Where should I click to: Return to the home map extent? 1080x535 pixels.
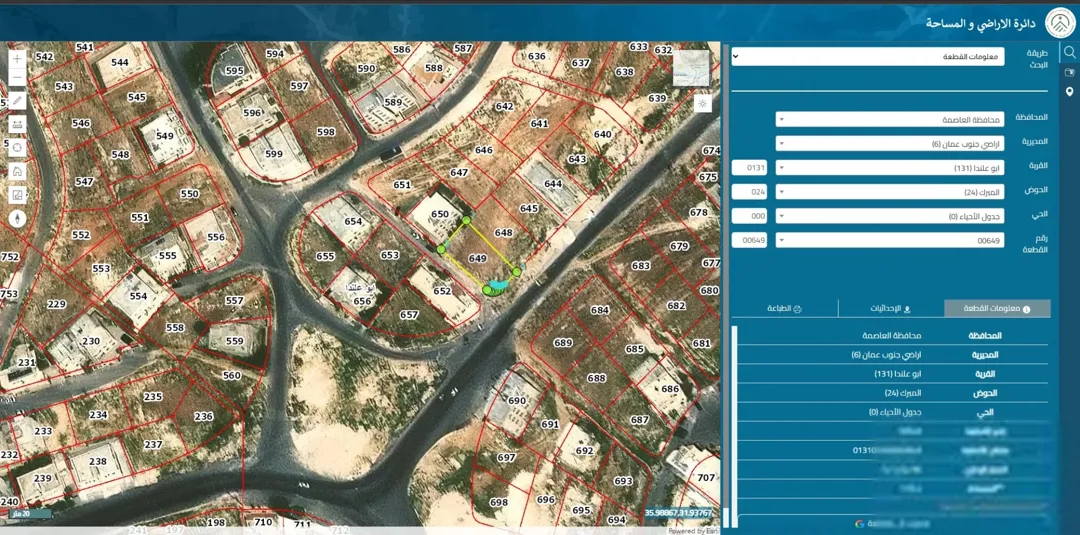(17, 171)
